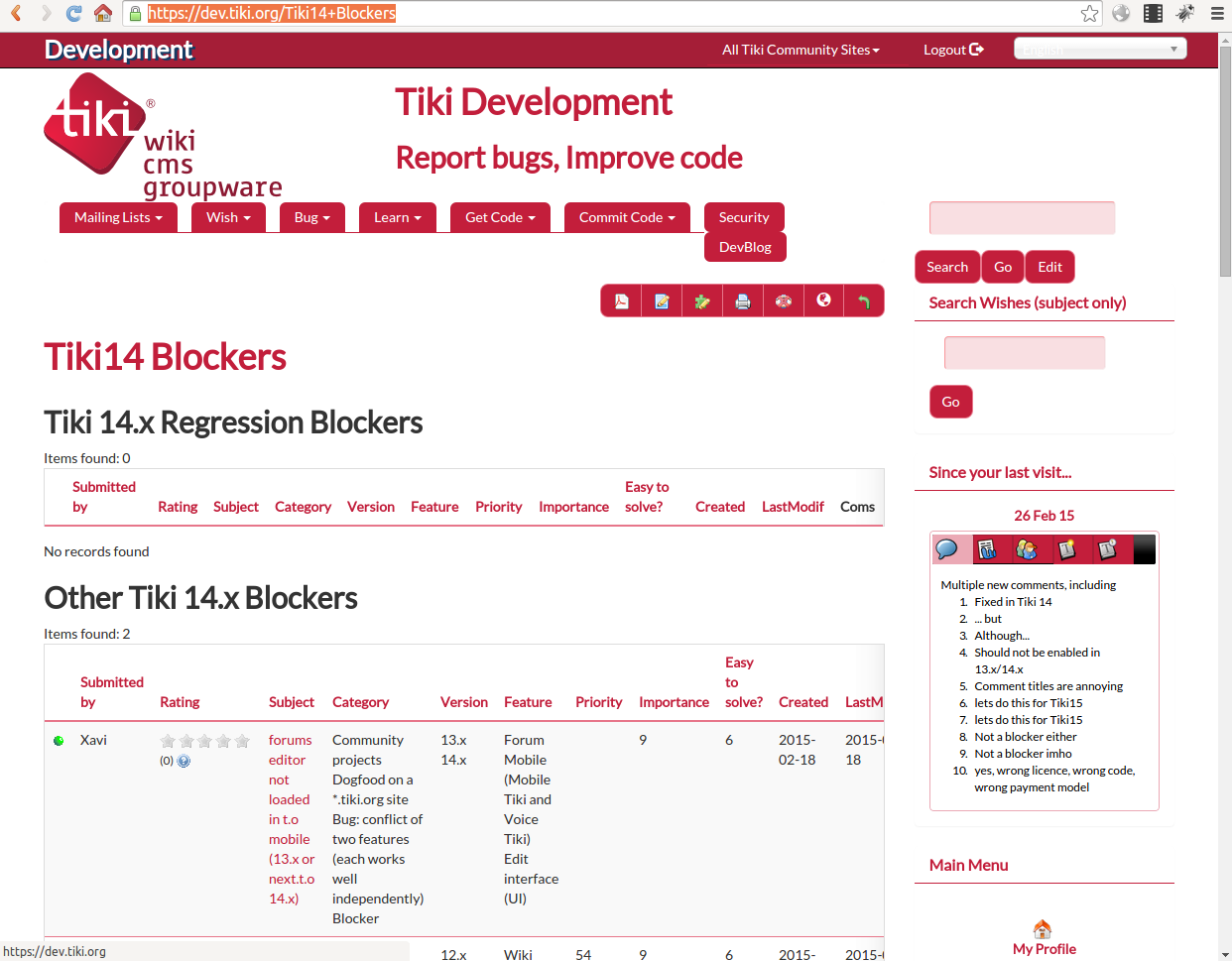
Task: Click the bug extension icon in browser
Action: point(1185,13)
